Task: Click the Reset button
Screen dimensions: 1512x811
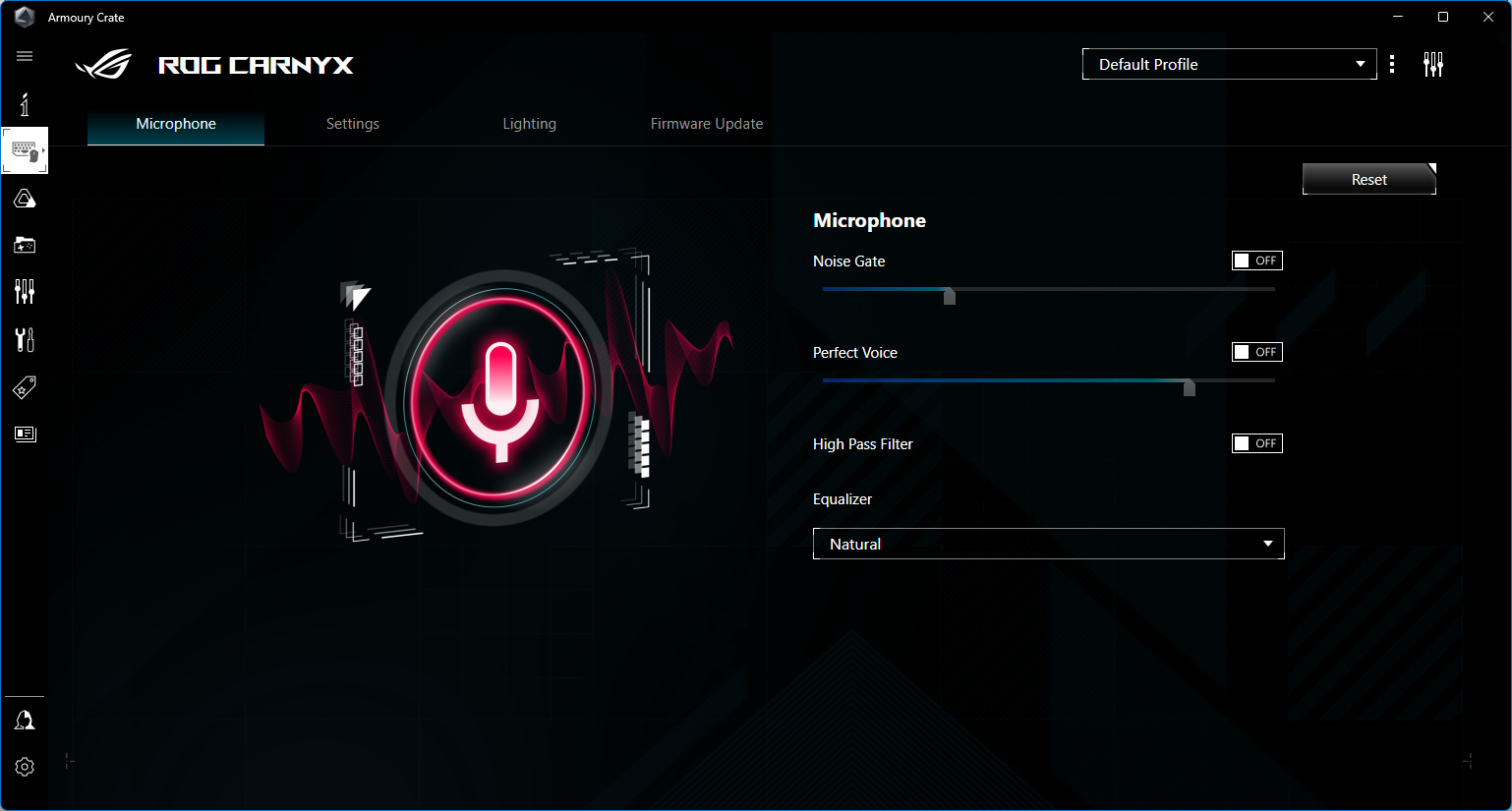Action: pos(1369,179)
